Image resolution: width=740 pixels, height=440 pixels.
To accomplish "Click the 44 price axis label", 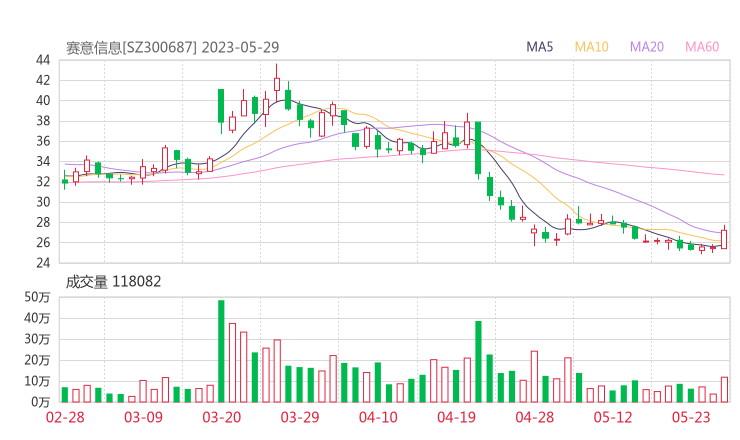I will pos(43,60).
